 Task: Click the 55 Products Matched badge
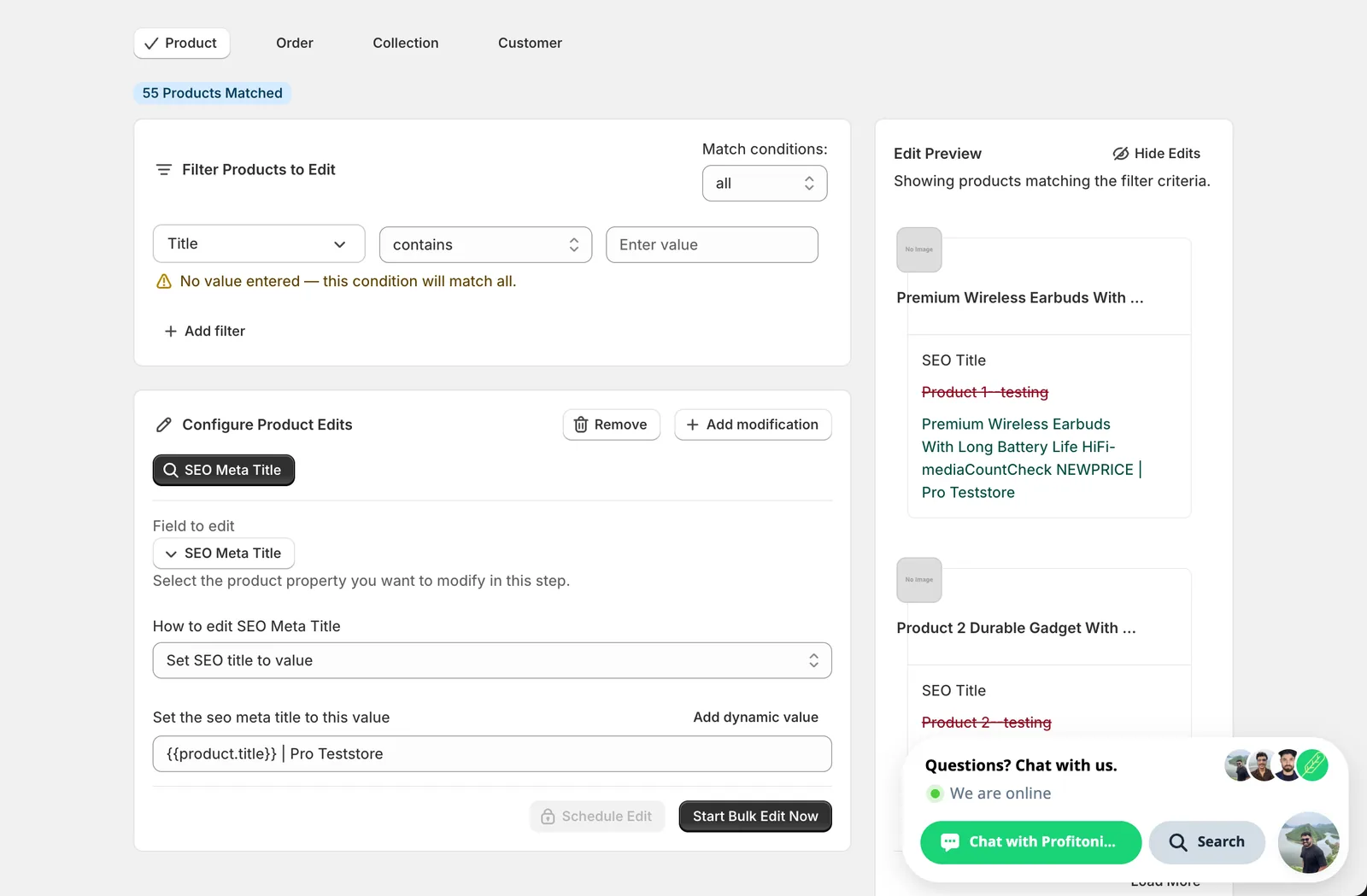[212, 93]
